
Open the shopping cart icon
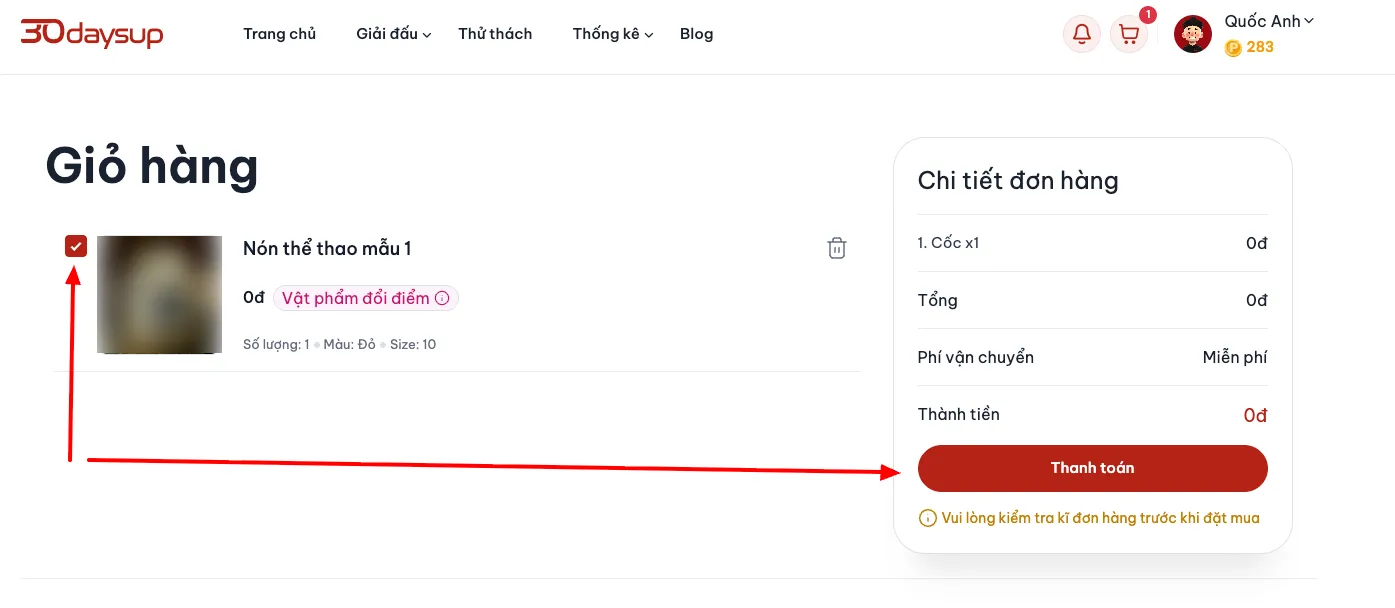click(1129, 34)
